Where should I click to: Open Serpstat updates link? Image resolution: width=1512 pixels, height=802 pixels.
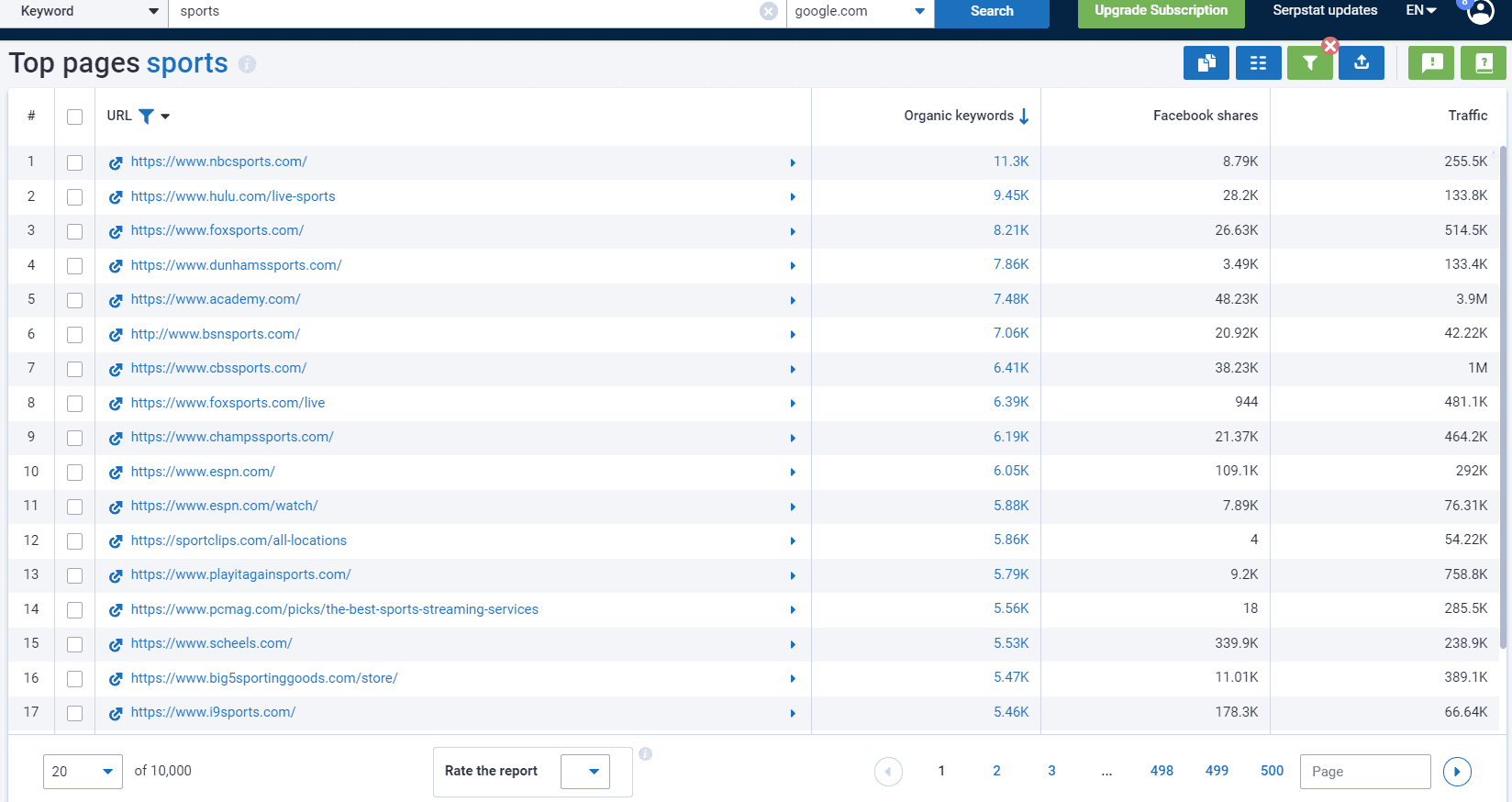click(1325, 10)
